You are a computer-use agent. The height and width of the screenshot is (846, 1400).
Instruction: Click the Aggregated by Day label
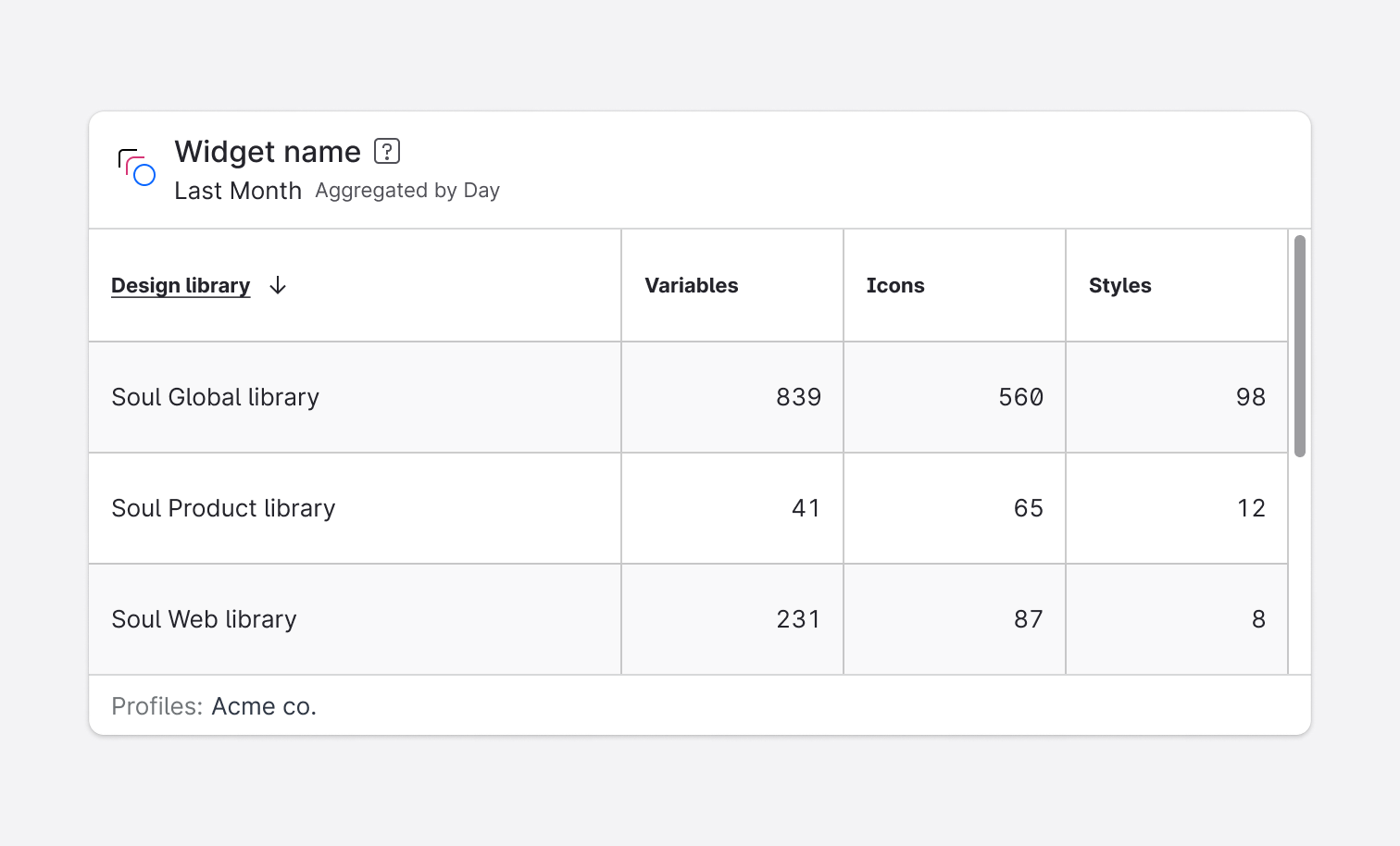click(406, 191)
